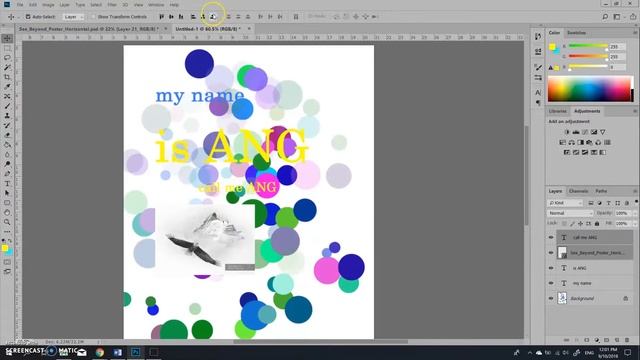
Task: Select the Move tool in the toolbox
Action: pos(7,38)
